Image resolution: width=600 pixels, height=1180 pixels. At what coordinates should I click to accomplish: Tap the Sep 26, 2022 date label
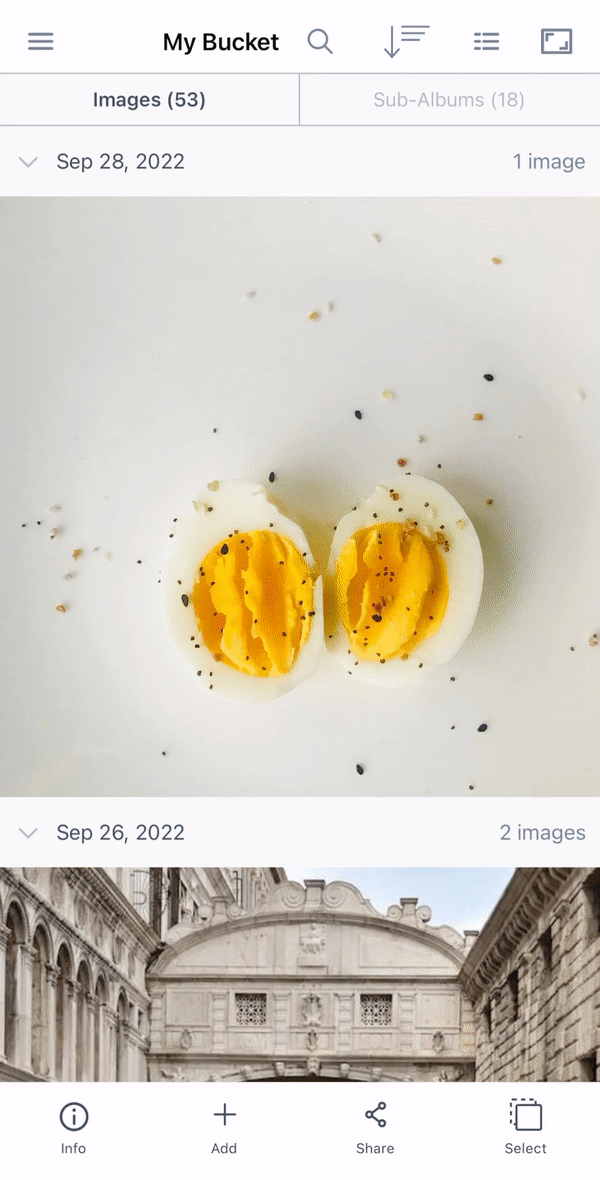[x=120, y=832]
